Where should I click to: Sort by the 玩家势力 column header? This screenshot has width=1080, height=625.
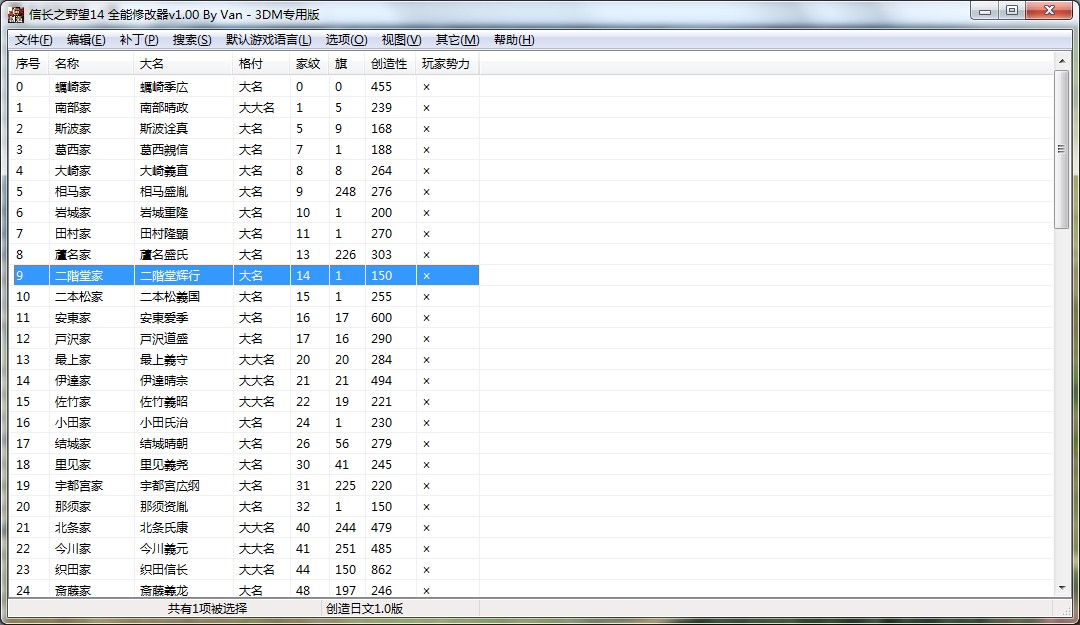[447, 63]
